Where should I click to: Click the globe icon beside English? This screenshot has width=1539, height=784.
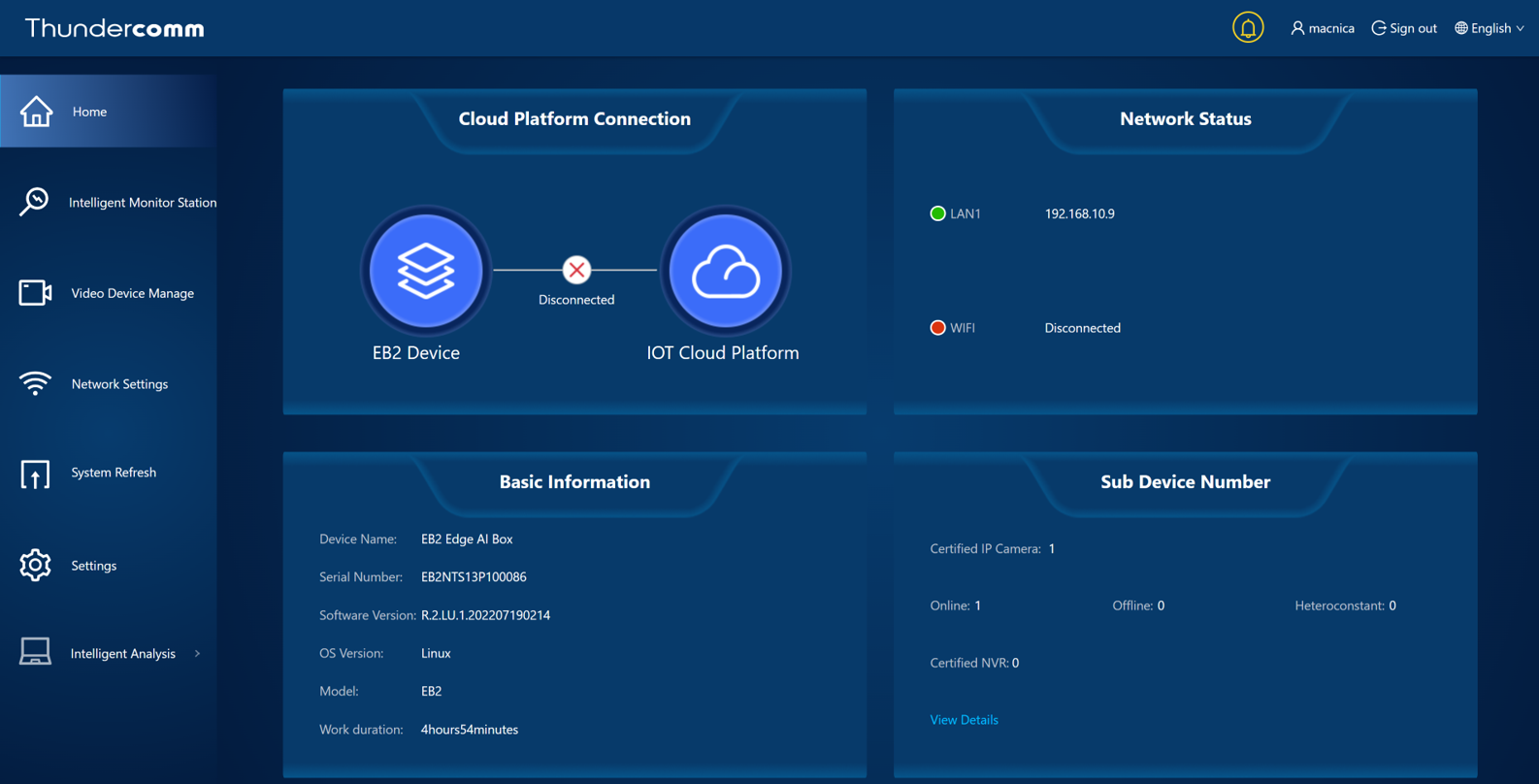1460,28
